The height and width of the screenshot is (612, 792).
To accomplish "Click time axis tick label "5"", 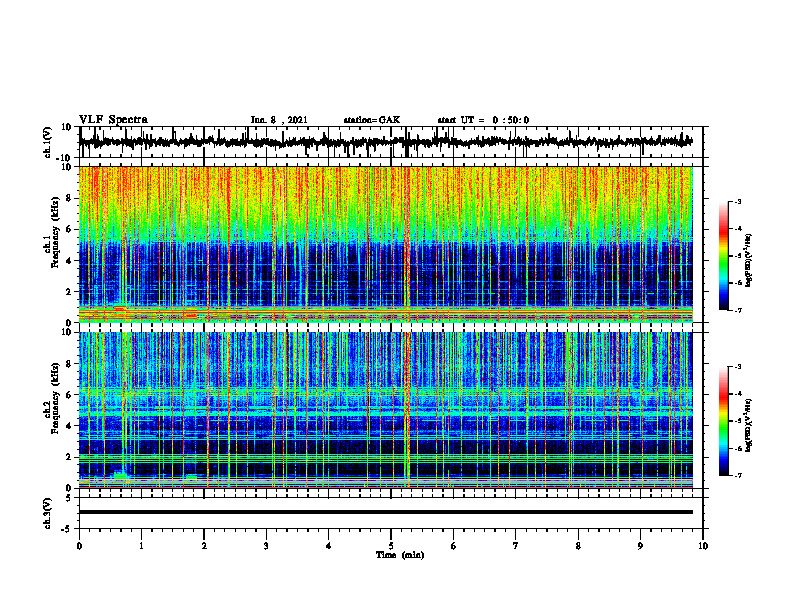I will pyautogui.click(x=391, y=546).
